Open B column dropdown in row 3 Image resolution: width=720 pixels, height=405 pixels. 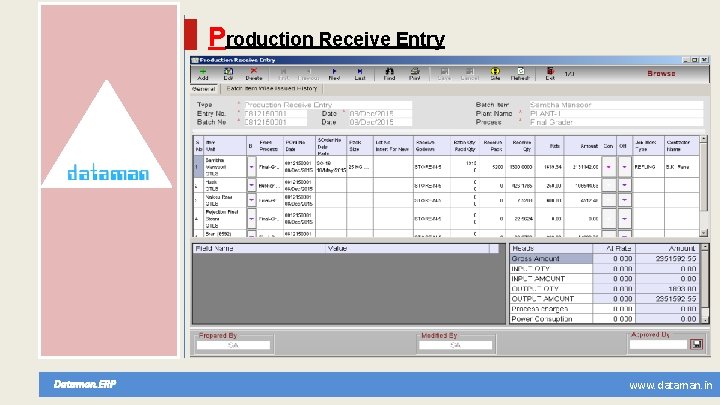tap(251, 200)
